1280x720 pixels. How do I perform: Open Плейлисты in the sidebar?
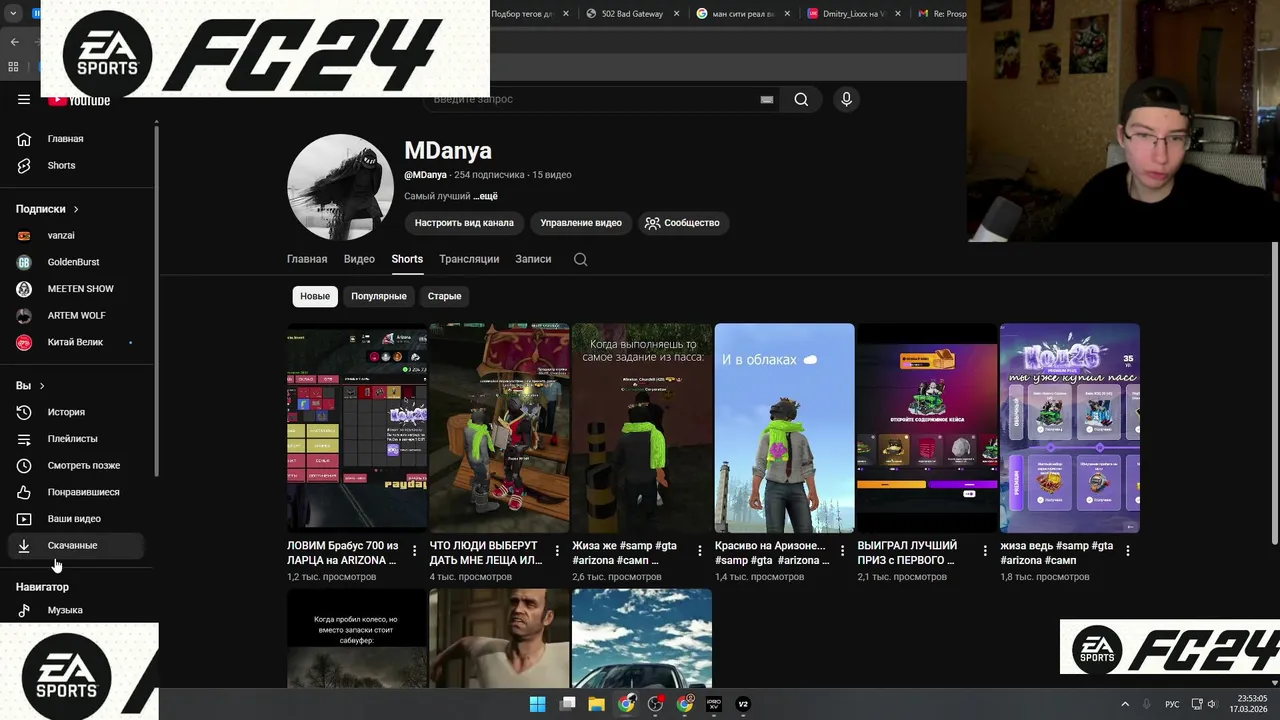[78, 439]
